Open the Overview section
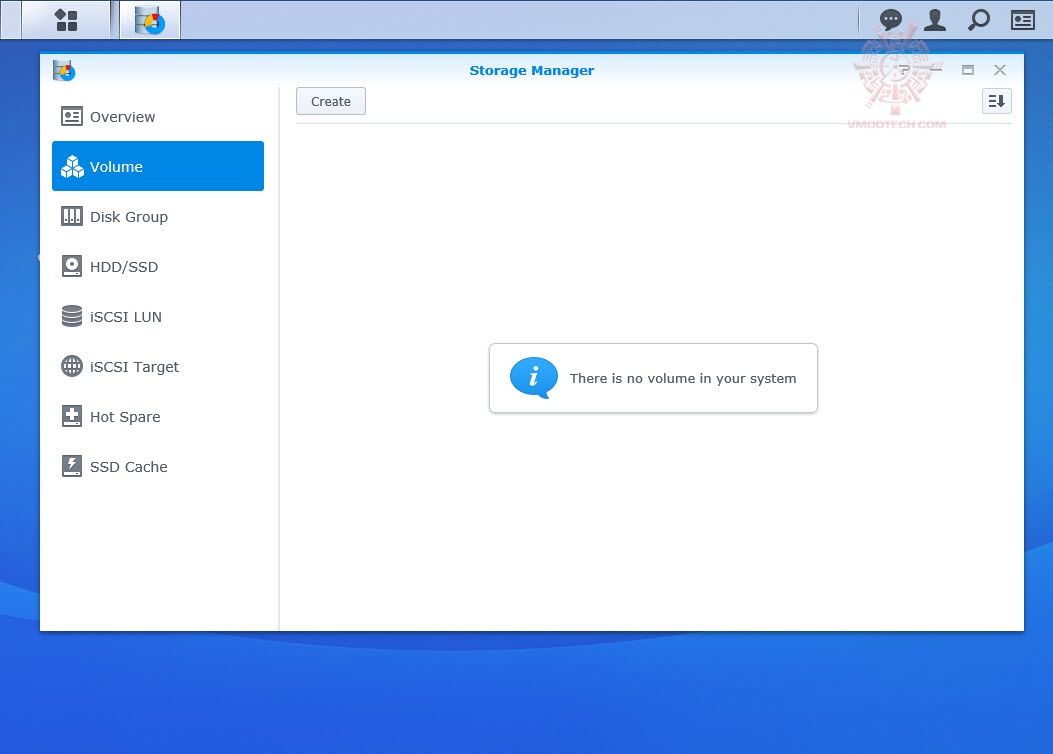 [158, 117]
